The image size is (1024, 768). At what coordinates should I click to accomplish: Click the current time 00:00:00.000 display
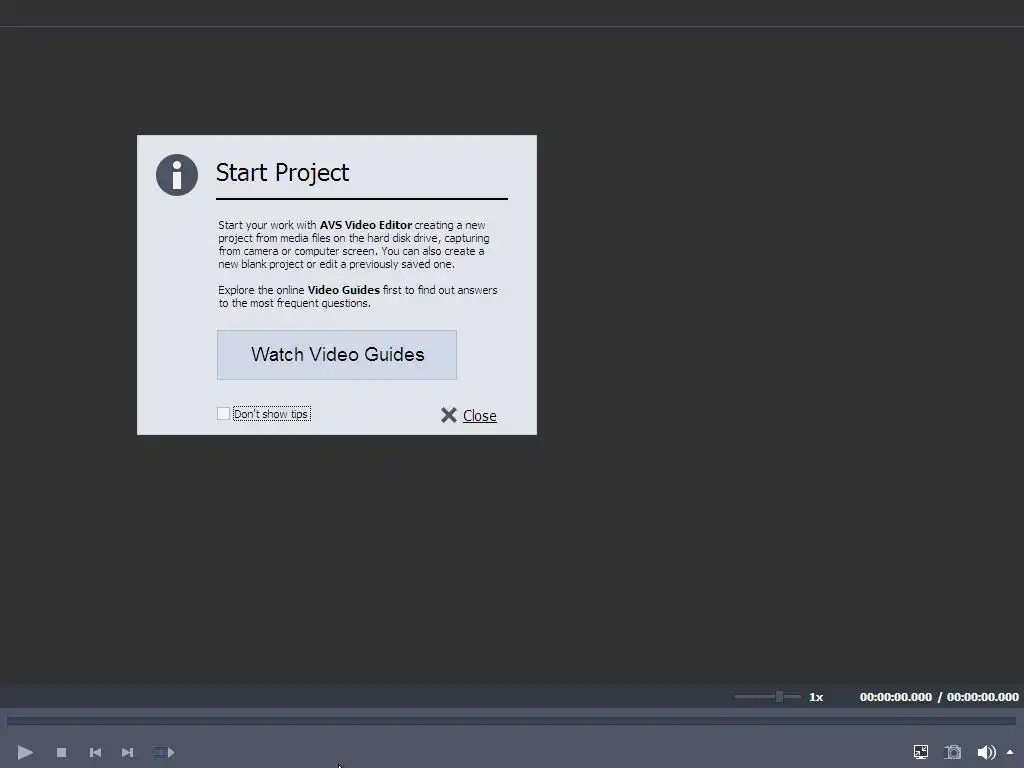pyautogui.click(x=895, y=697)
